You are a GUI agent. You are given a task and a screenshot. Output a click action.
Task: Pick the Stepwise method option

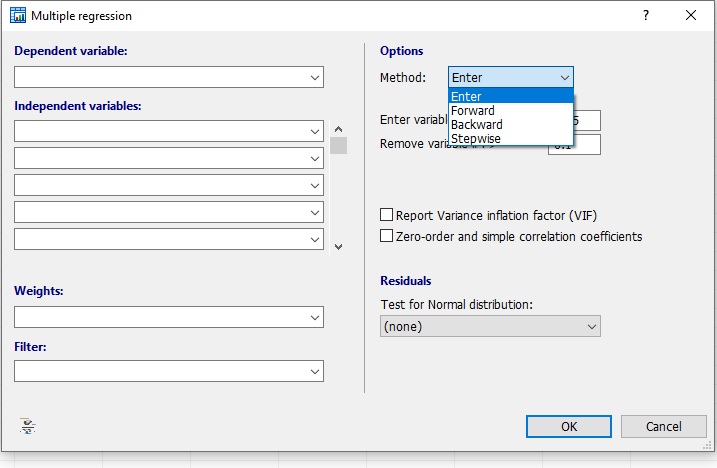[476, 139]
